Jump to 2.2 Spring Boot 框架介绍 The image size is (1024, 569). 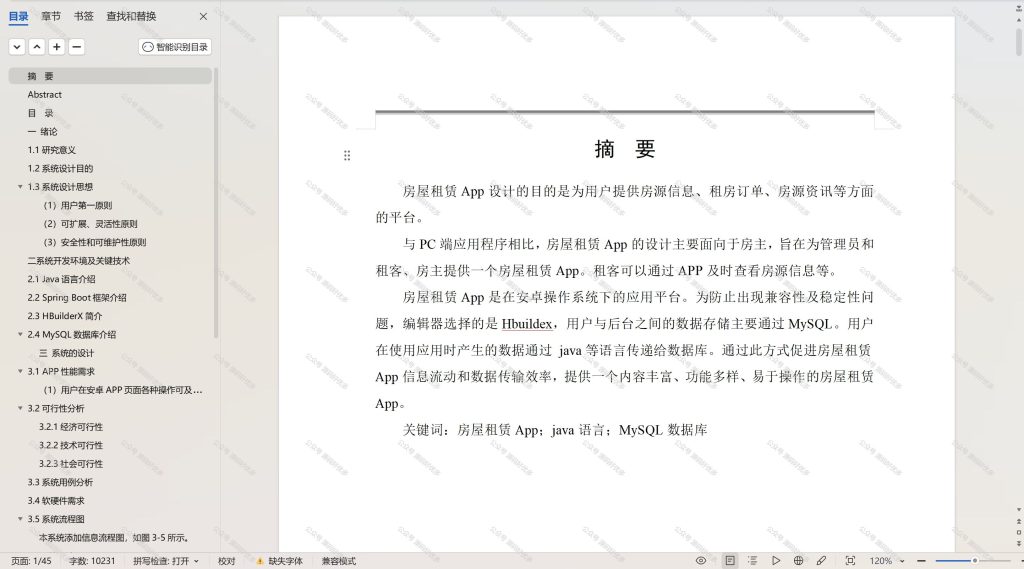(x=77, y=298)
